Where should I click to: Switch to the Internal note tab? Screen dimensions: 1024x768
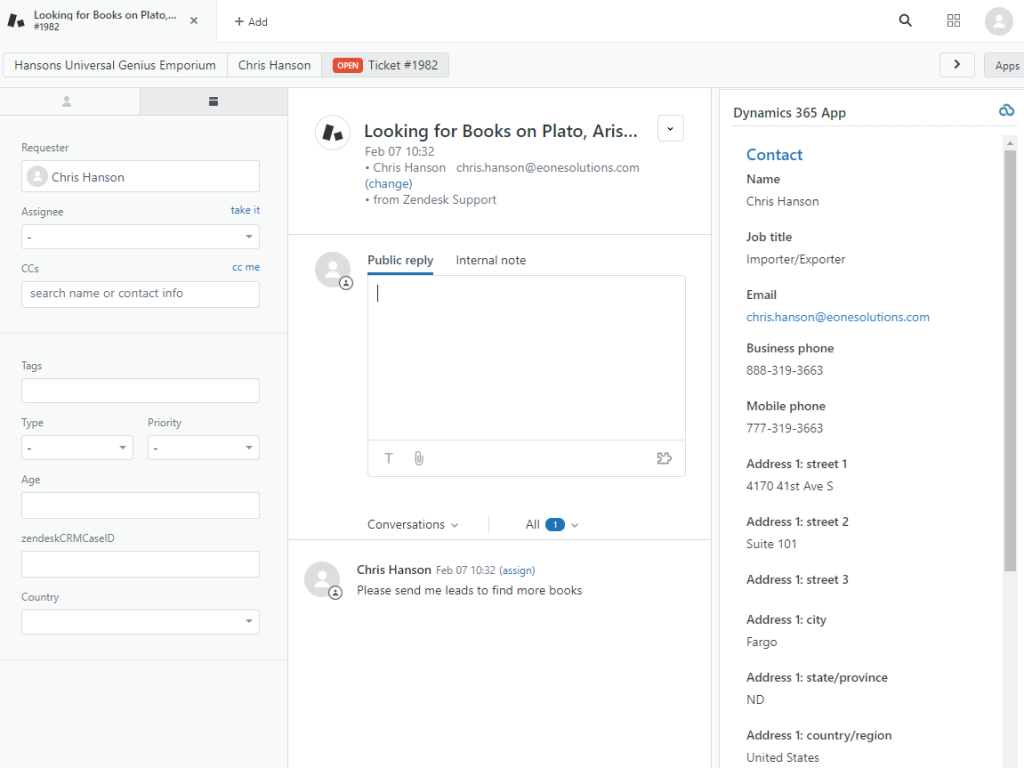[x=490, y=260]
